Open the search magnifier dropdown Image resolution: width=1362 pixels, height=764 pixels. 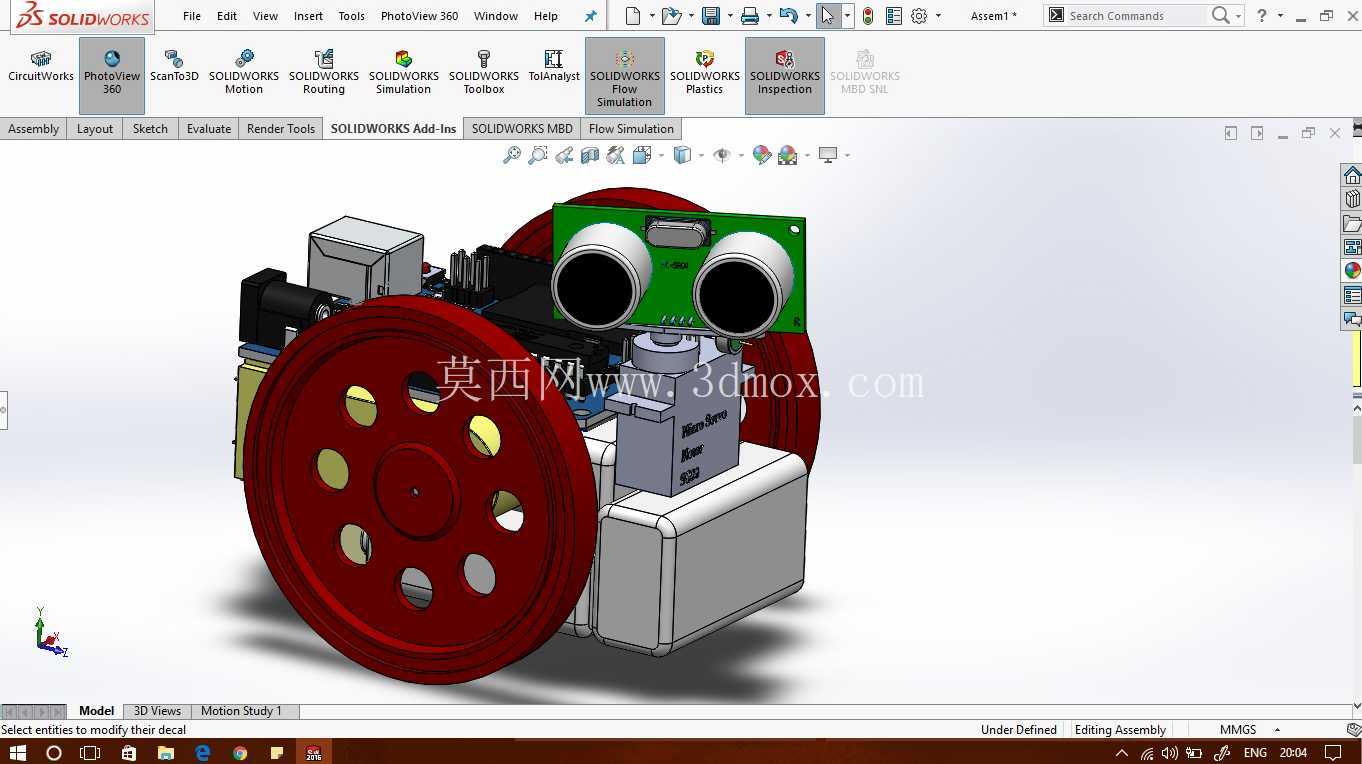point(1238,16)
